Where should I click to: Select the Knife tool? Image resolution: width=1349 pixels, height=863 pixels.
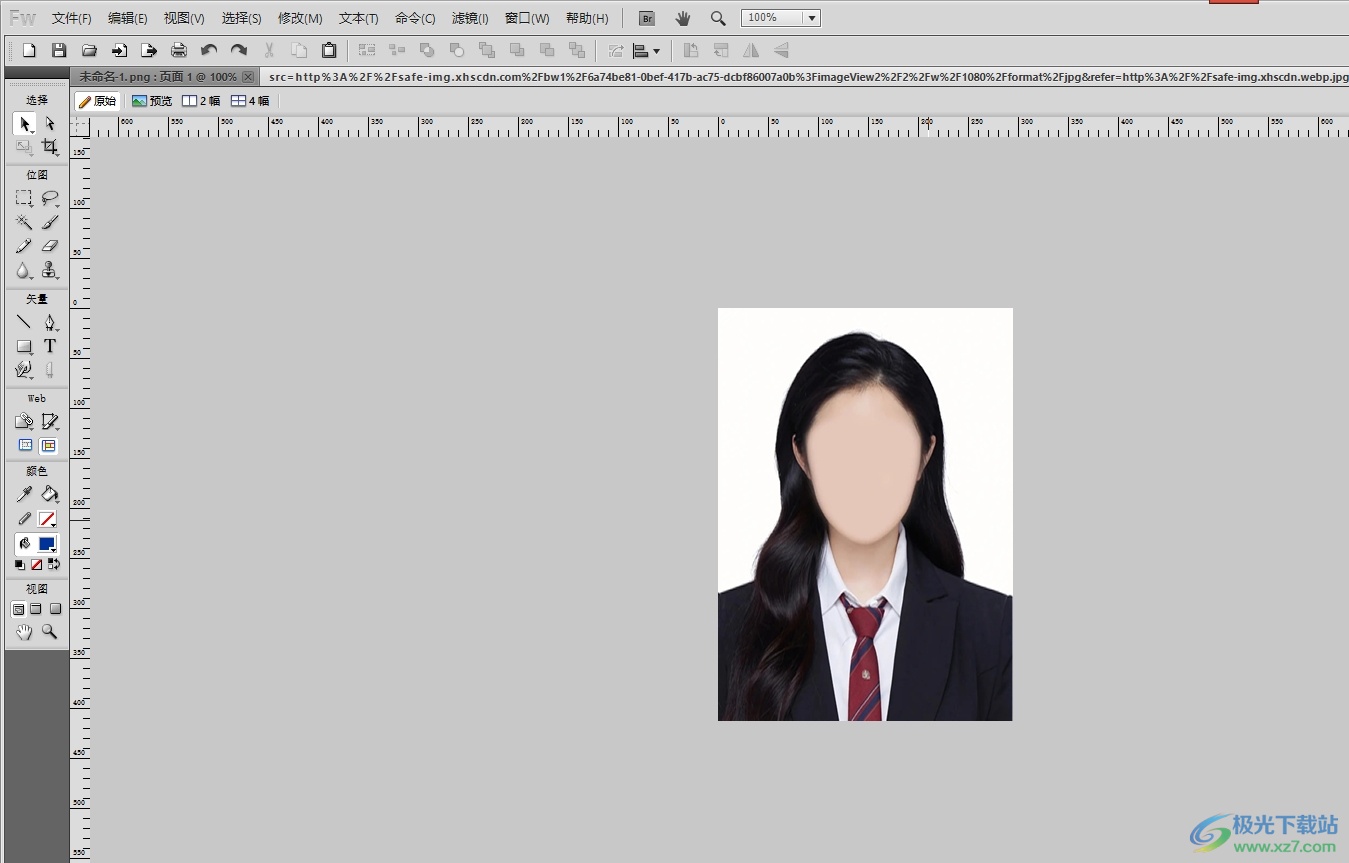[x=49, y=370]
